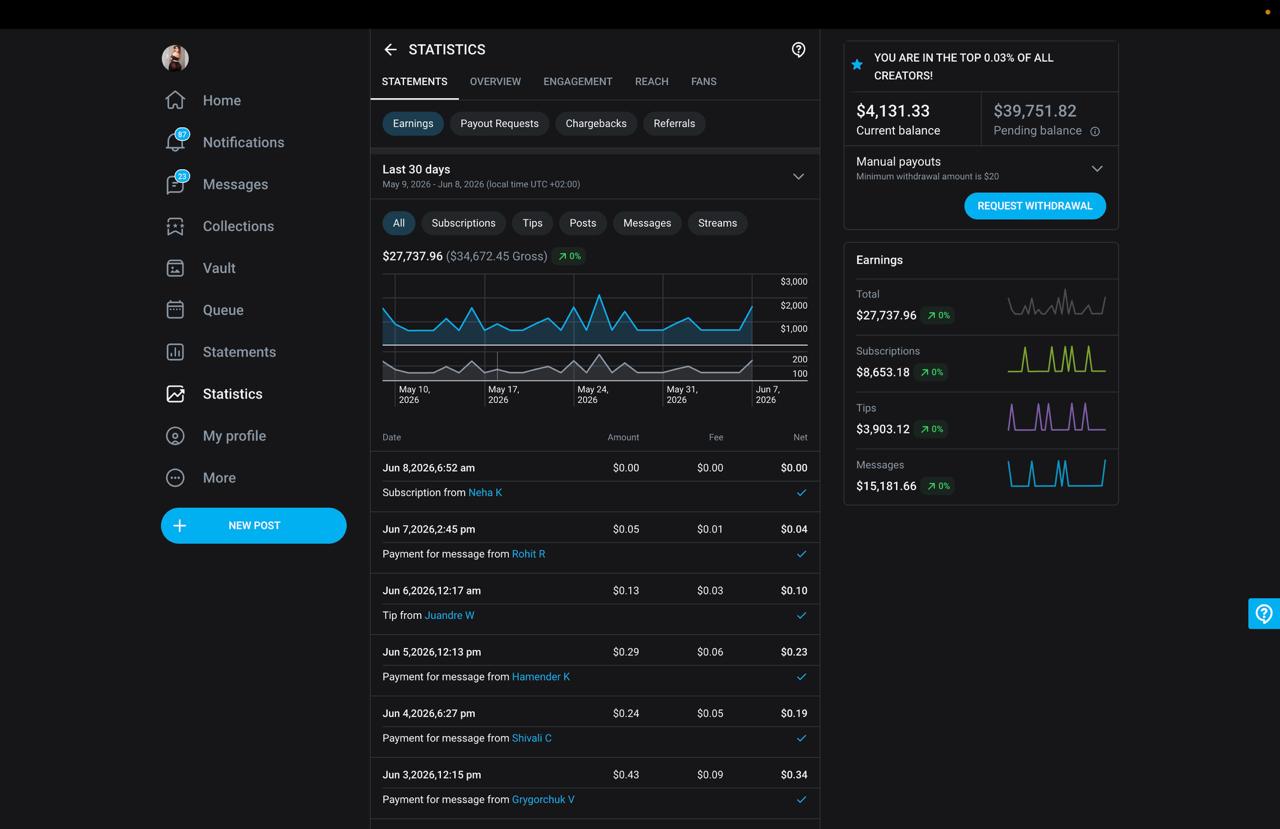The width and height of the screenshot is (1280, 829).
Task: Click the Tips earnings $3,903.12 value
Action: tap(883, 429)
